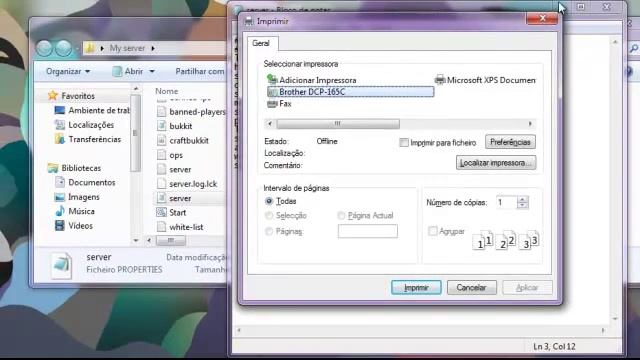Select the Start batch file icon
This screenshot has height=360, width=640.
[x=162, y=212]
